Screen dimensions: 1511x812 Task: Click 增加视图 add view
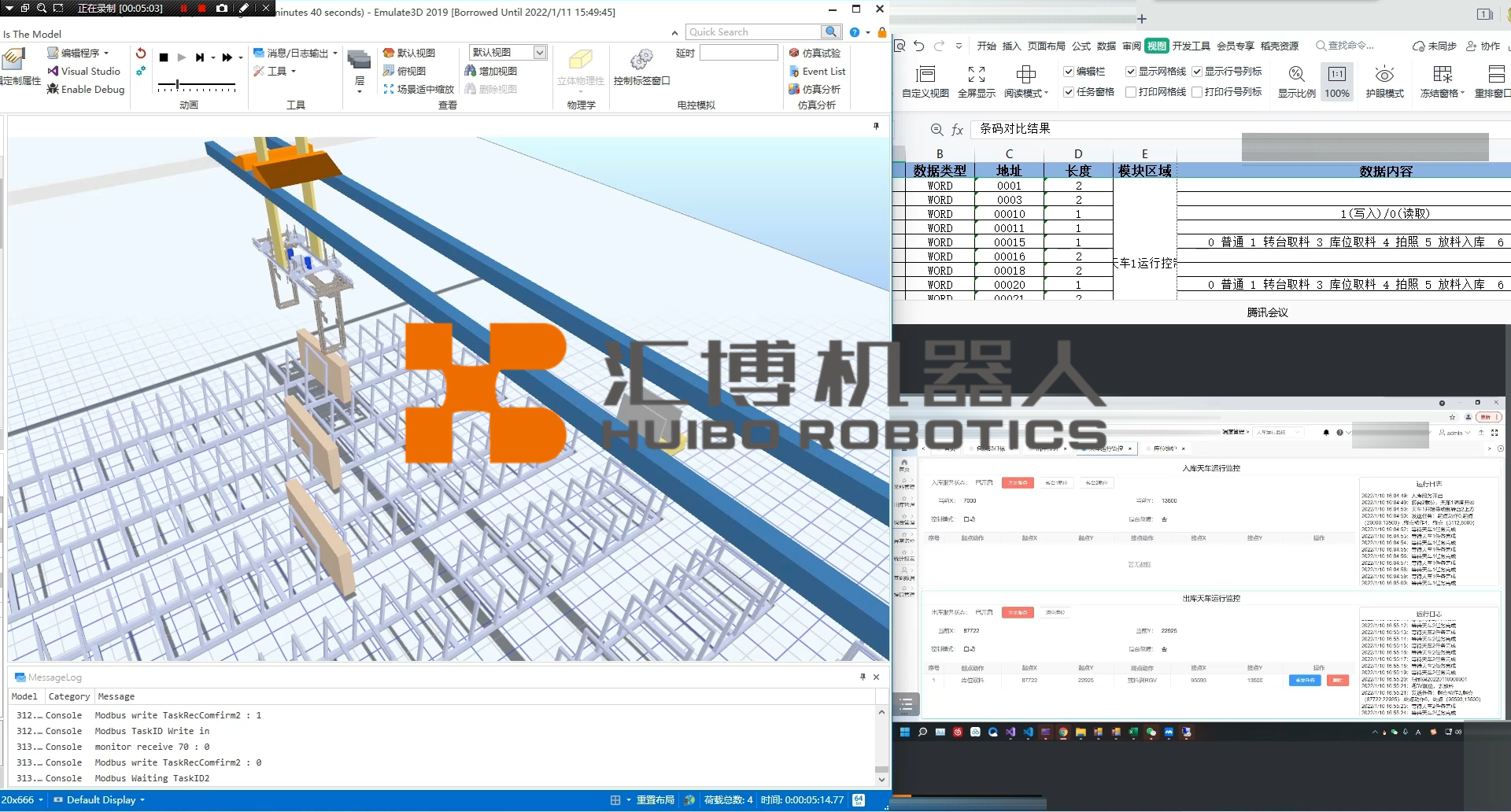point(490,71)
